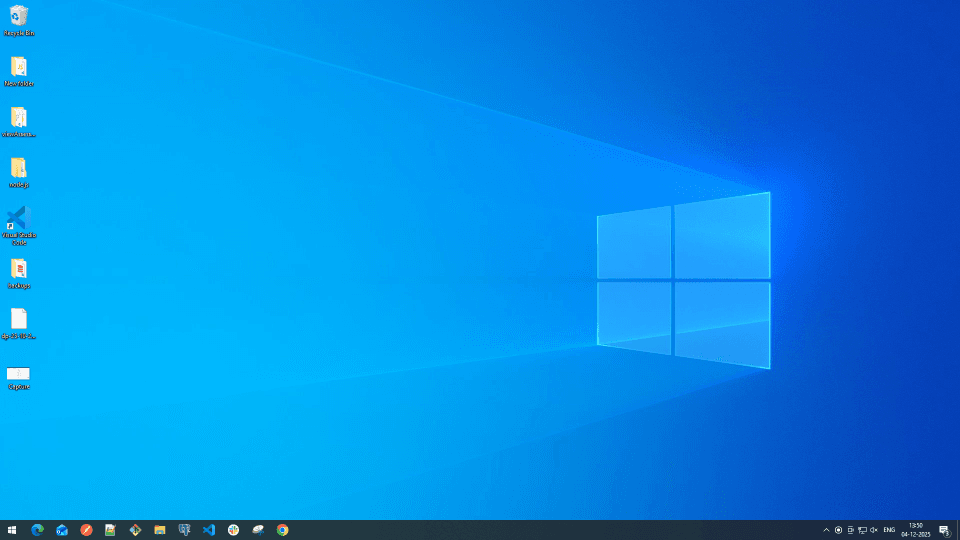Viewport: 960px width, 540px height.
Task: Open the ENG input language selector
Action: 889,530
